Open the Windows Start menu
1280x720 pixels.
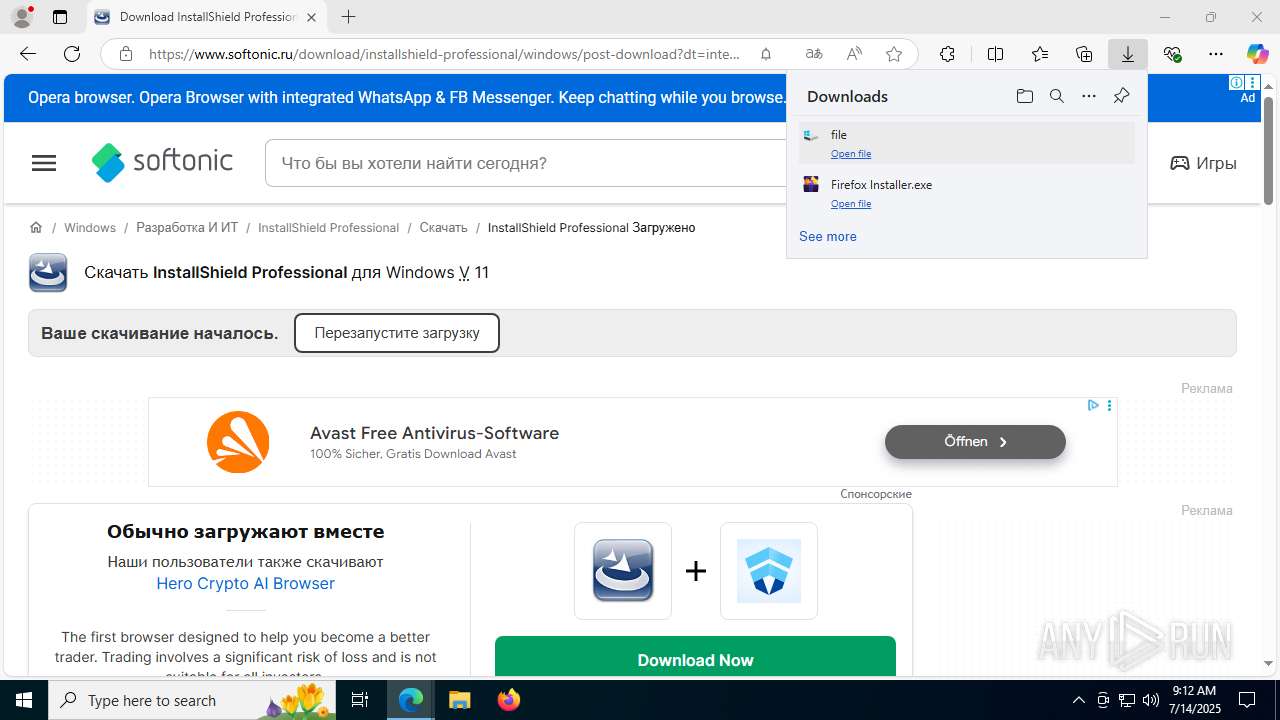pyautogui.click(x=24, y=700)
